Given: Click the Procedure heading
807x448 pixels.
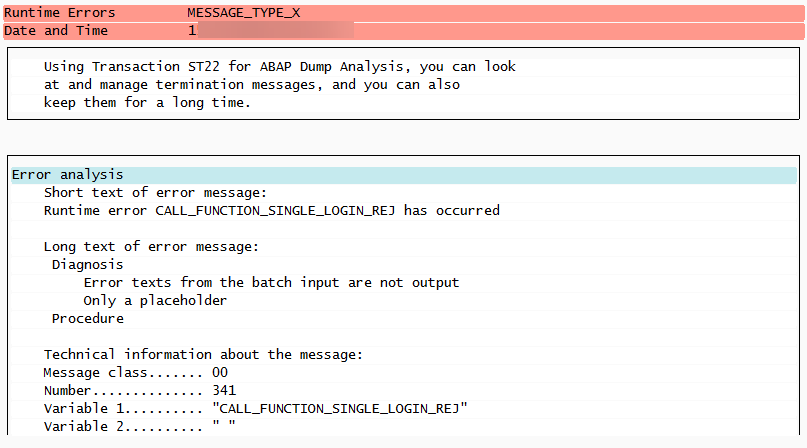Looking at the screenshot, I should click(87, 319).
